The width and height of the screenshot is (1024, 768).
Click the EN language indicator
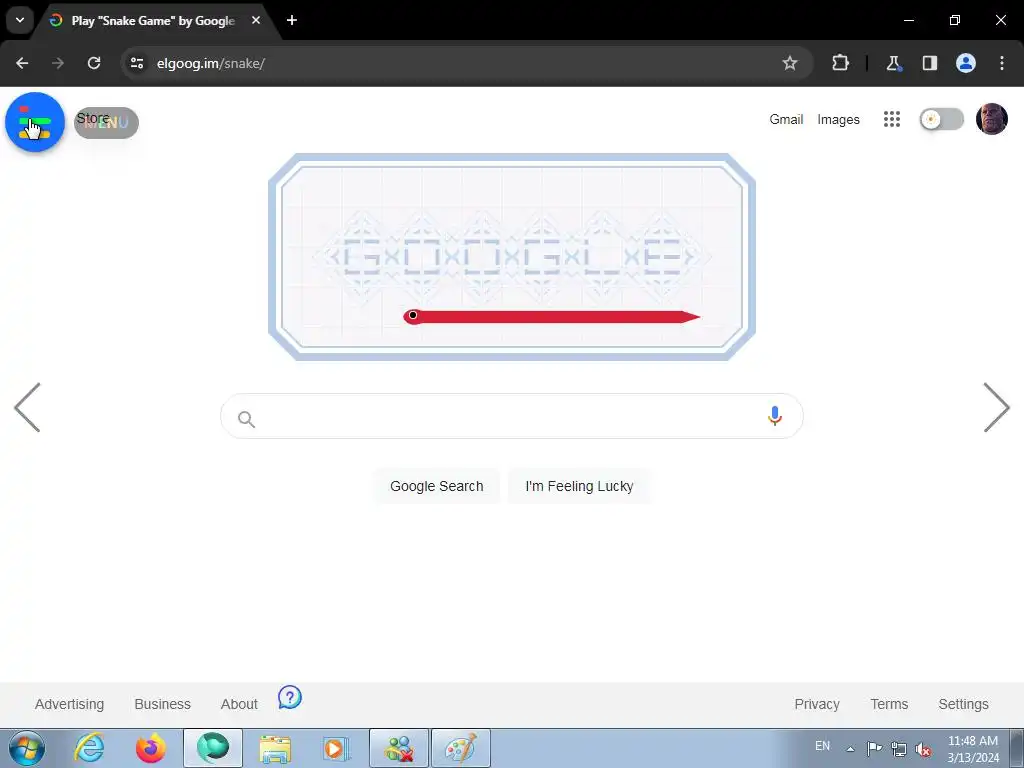pos(822,746)
